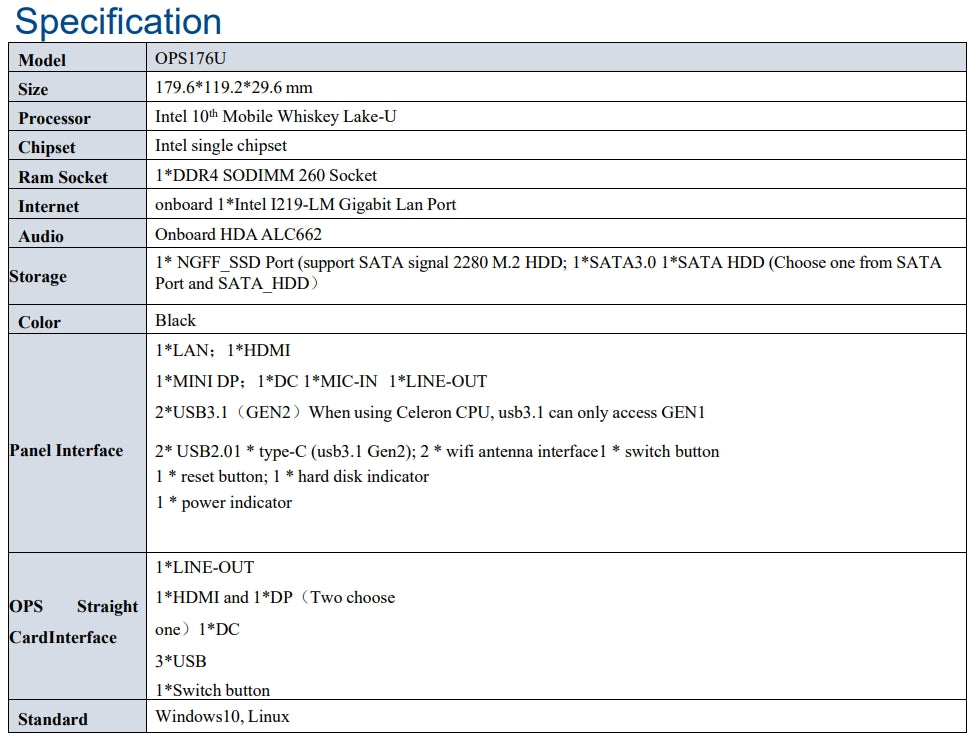This screenshot has width=975, height=756.
Task: Select the Processor row label
Action: [x=54, y=118]
